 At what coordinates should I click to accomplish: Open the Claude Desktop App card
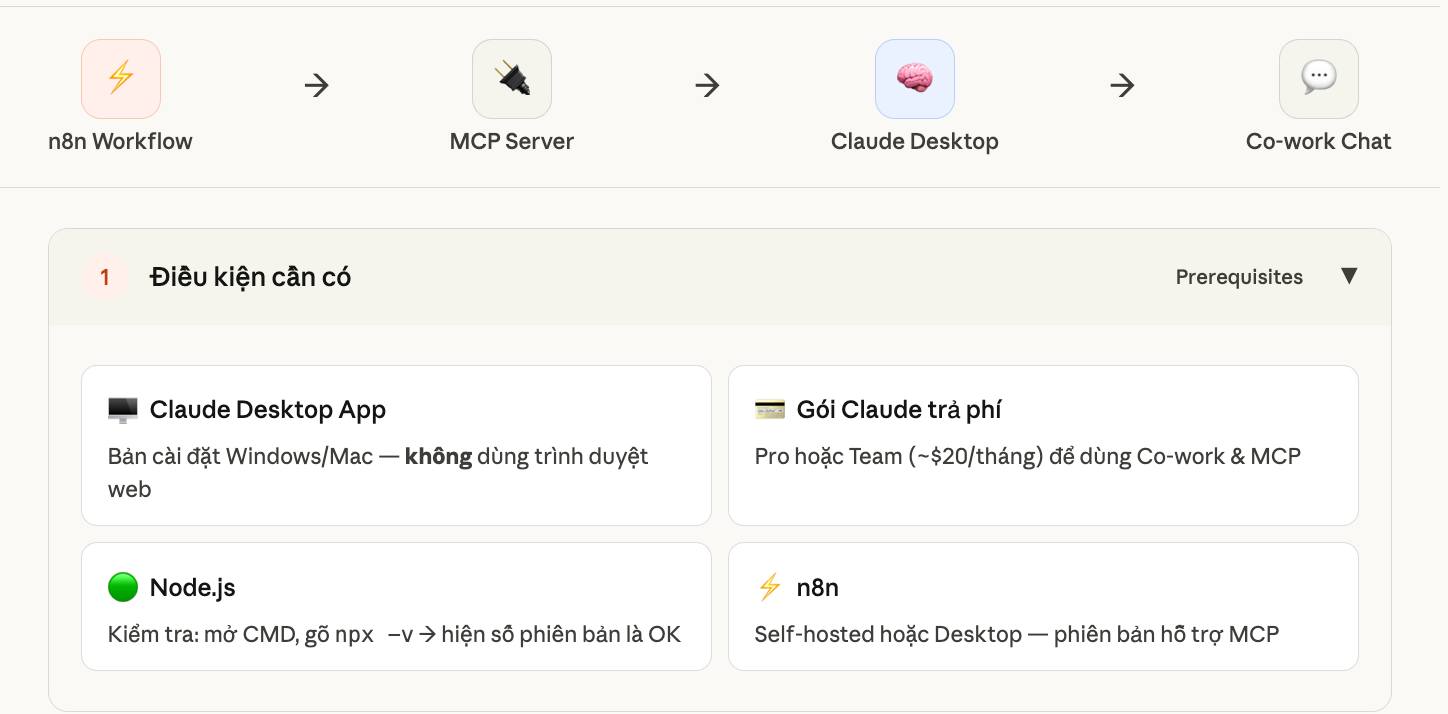[x=396, y=445]
